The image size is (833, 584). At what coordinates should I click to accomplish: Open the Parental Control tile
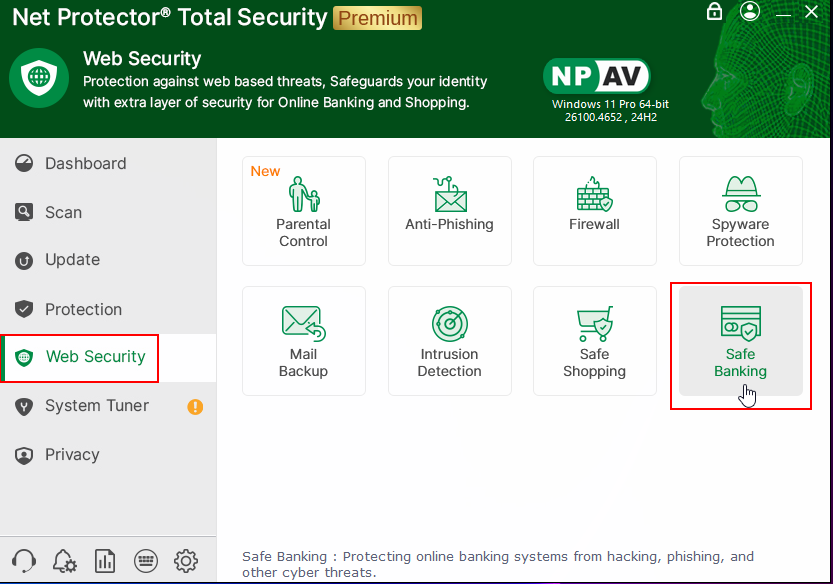(303, 210)
